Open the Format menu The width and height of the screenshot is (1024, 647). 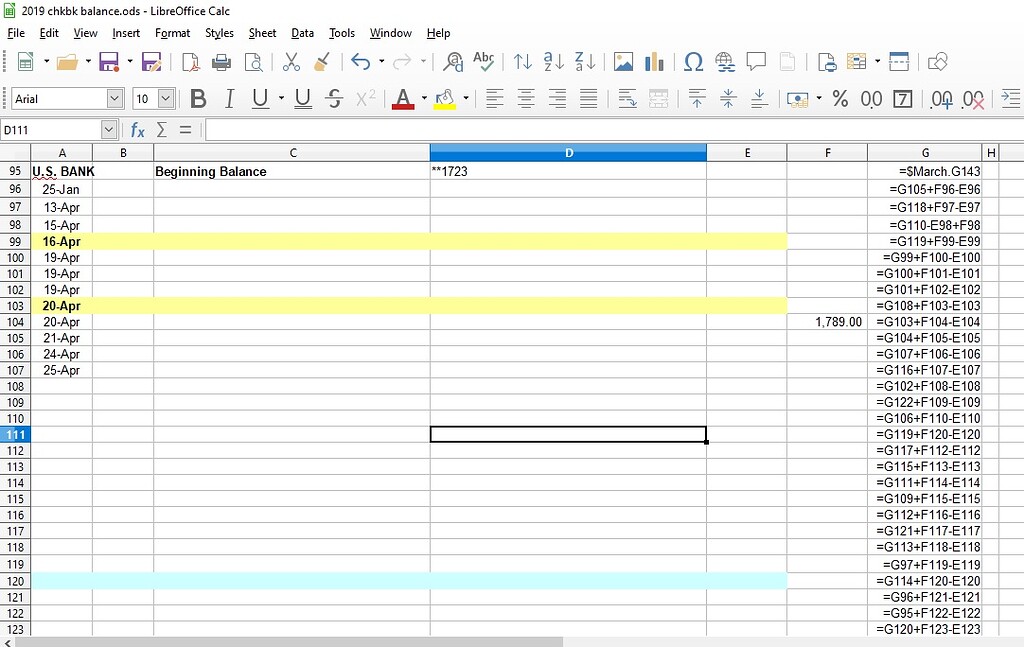172,33
